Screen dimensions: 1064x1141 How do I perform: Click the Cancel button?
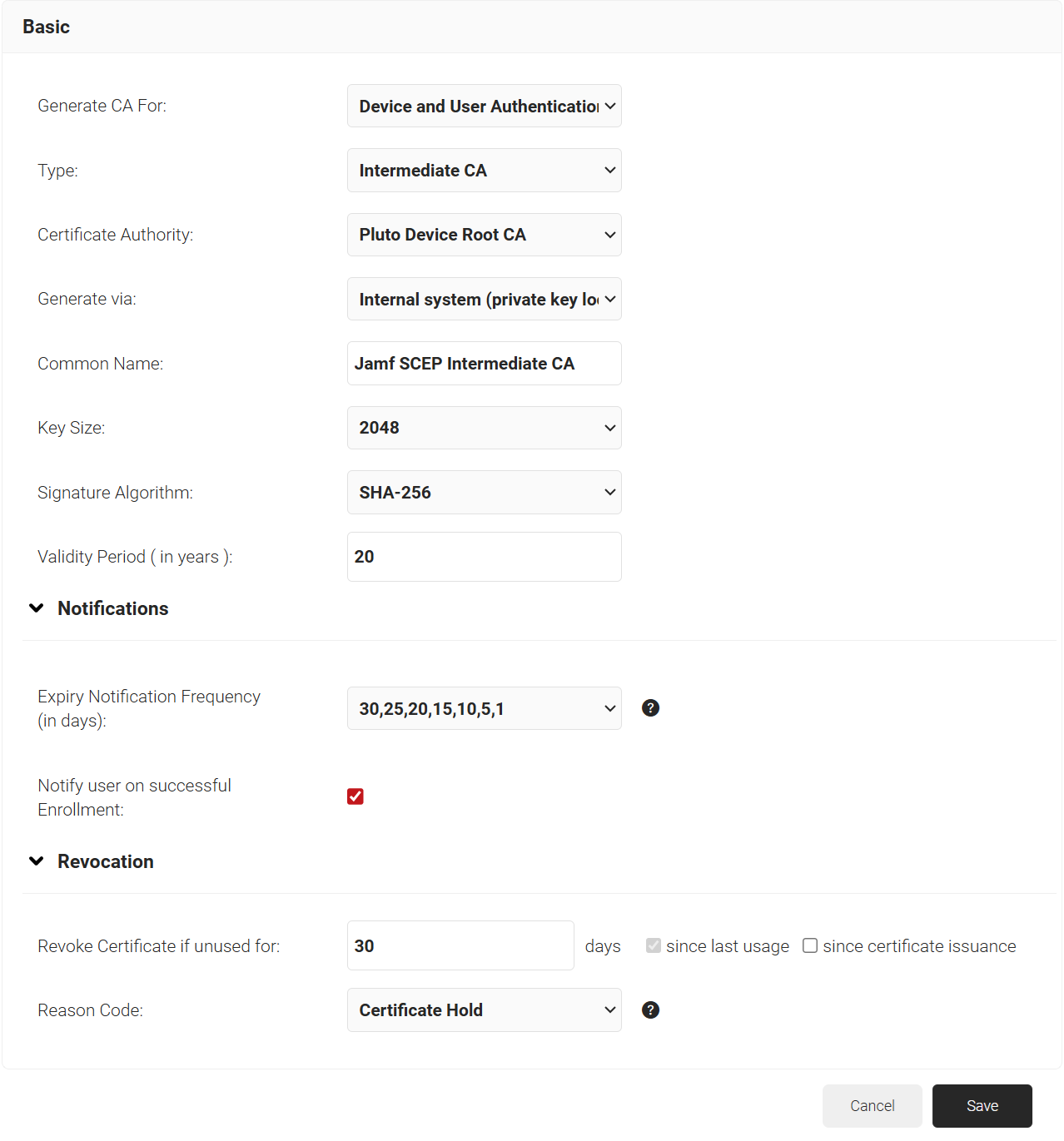[x=872, y=1106]
